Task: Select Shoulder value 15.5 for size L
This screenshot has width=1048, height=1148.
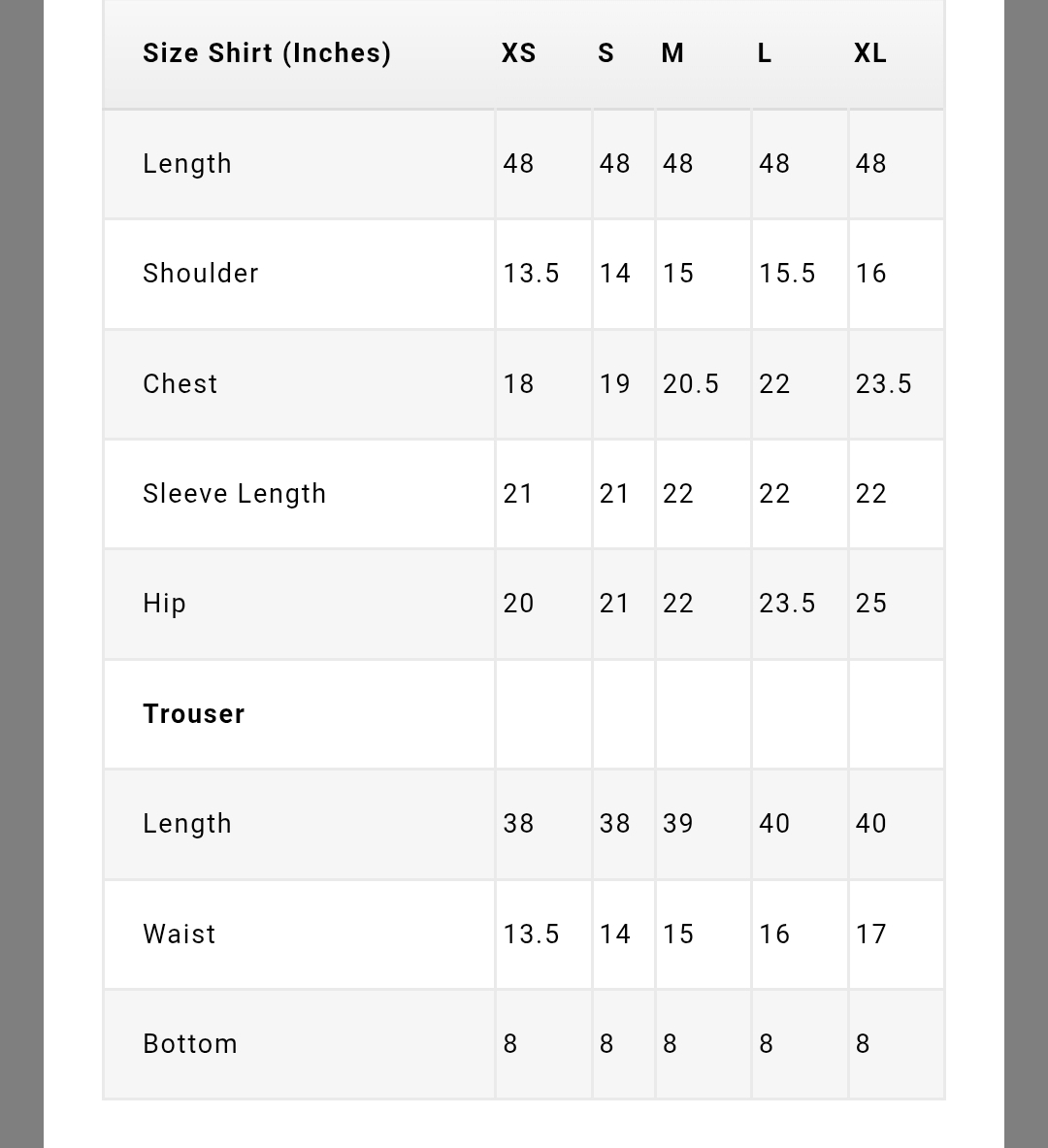Action: tap(787, 274)
